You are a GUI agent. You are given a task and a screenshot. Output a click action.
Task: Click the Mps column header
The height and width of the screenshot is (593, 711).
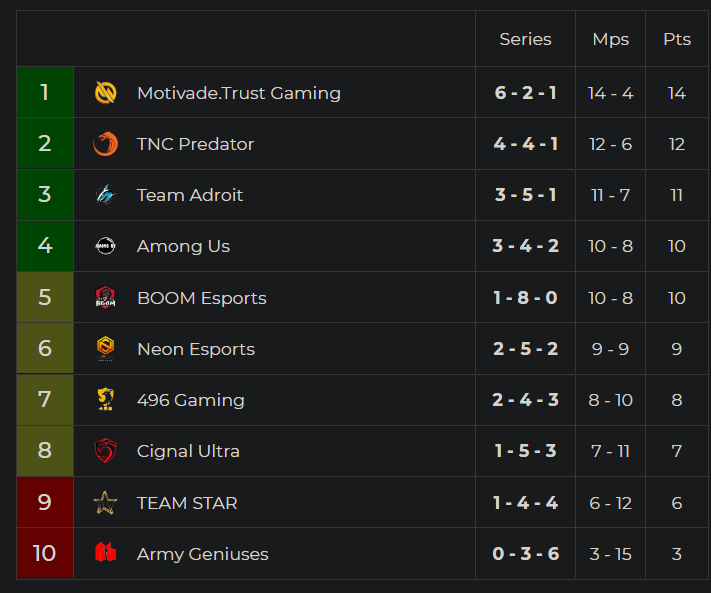610,39
